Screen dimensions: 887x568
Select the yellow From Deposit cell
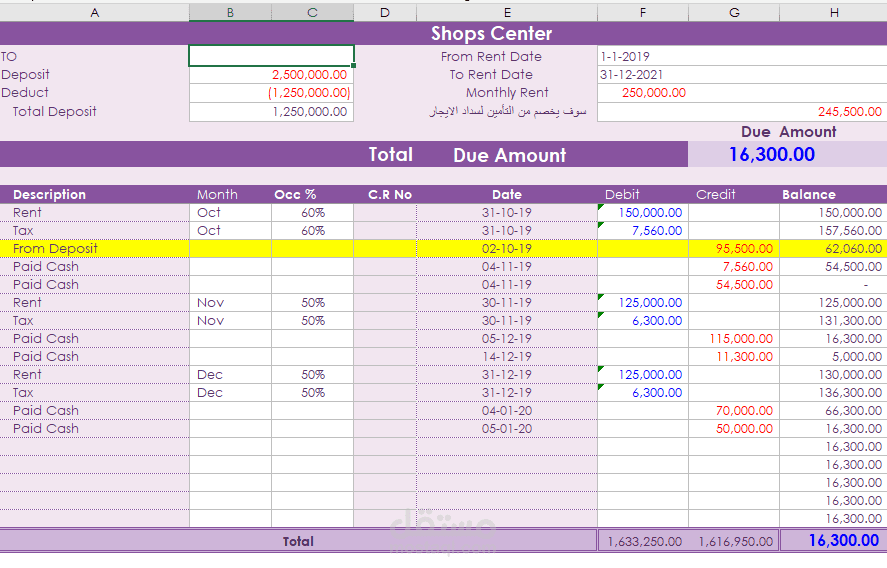pos(94,248)
